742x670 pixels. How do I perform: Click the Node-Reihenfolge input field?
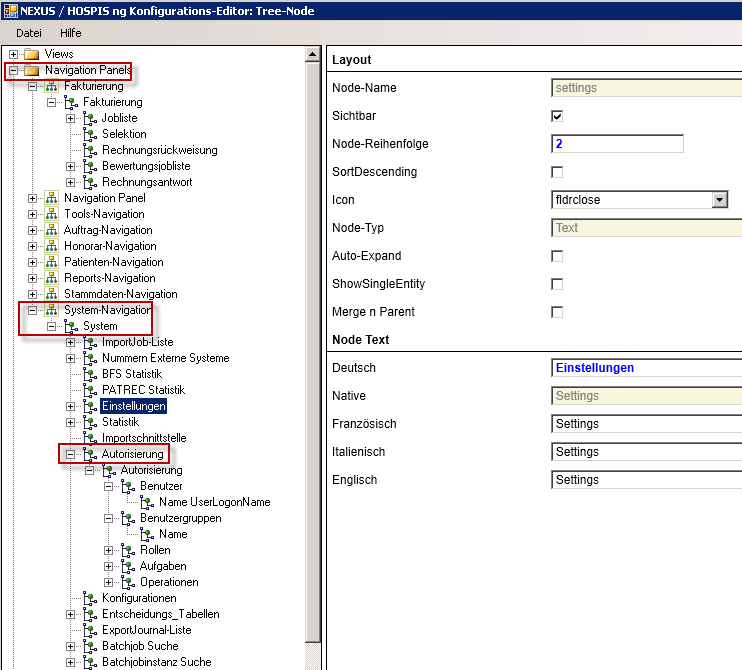click(617, 144)
